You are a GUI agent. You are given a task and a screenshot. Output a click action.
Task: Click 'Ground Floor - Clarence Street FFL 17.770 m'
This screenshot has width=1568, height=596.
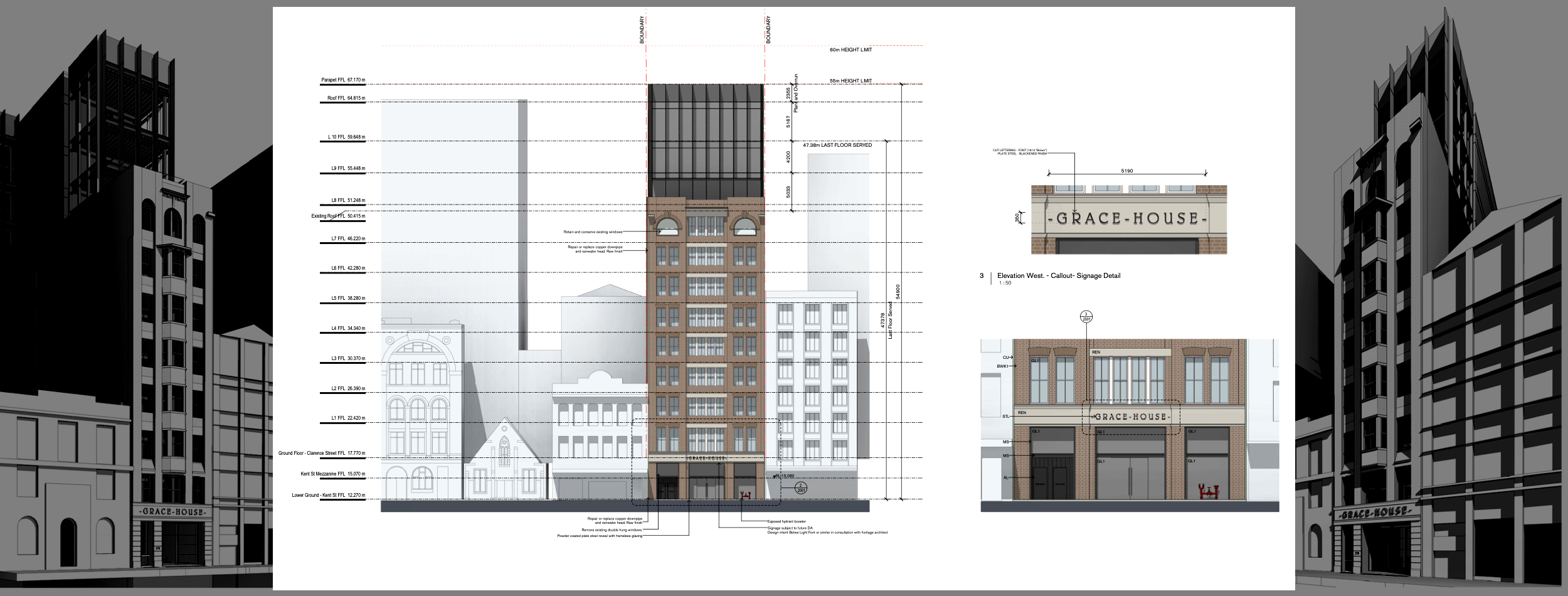(322, 454)
